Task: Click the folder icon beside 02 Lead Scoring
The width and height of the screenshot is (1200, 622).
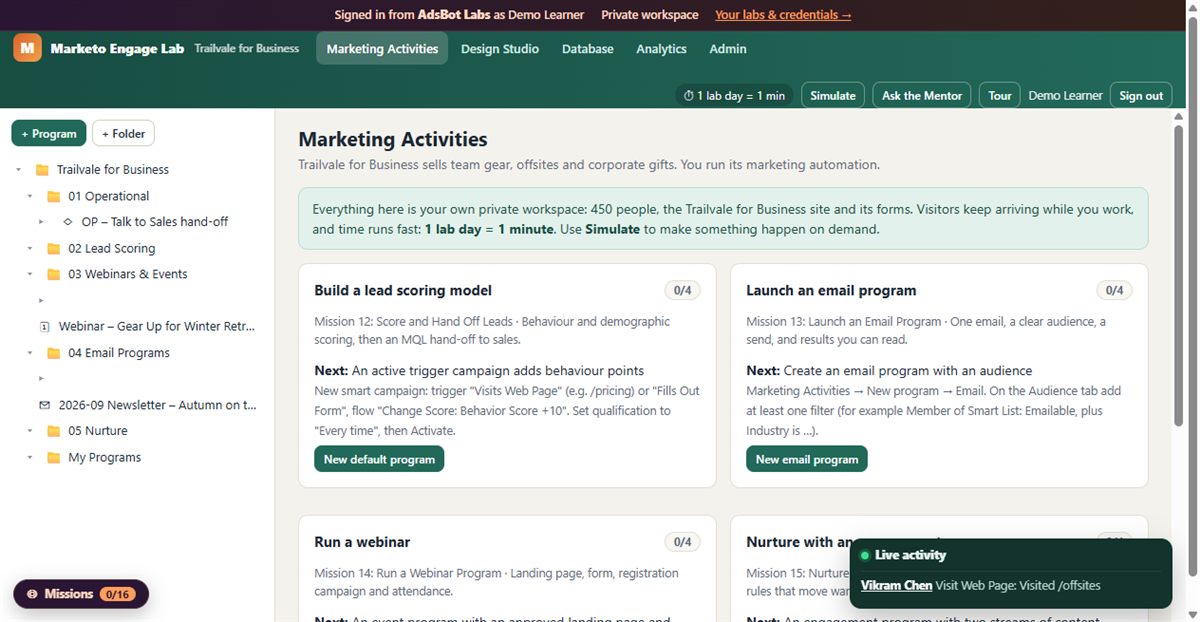Action: click(x=54, y=249)
